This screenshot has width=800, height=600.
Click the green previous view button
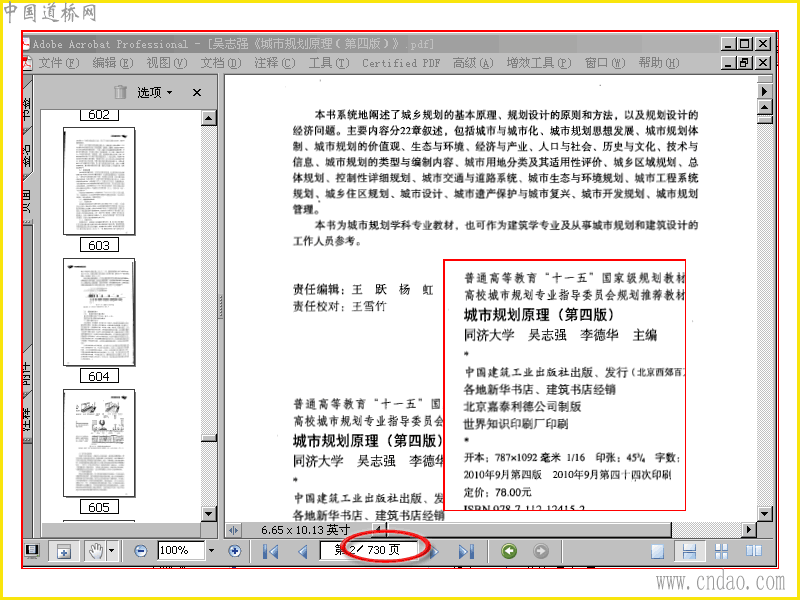tap(509, 551)
